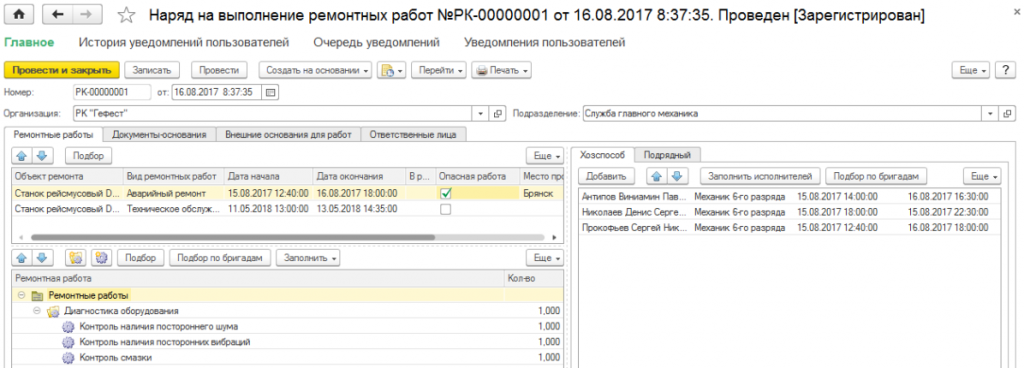Check Опасная работа for Техническое обслуживание row

coord(445,209)
